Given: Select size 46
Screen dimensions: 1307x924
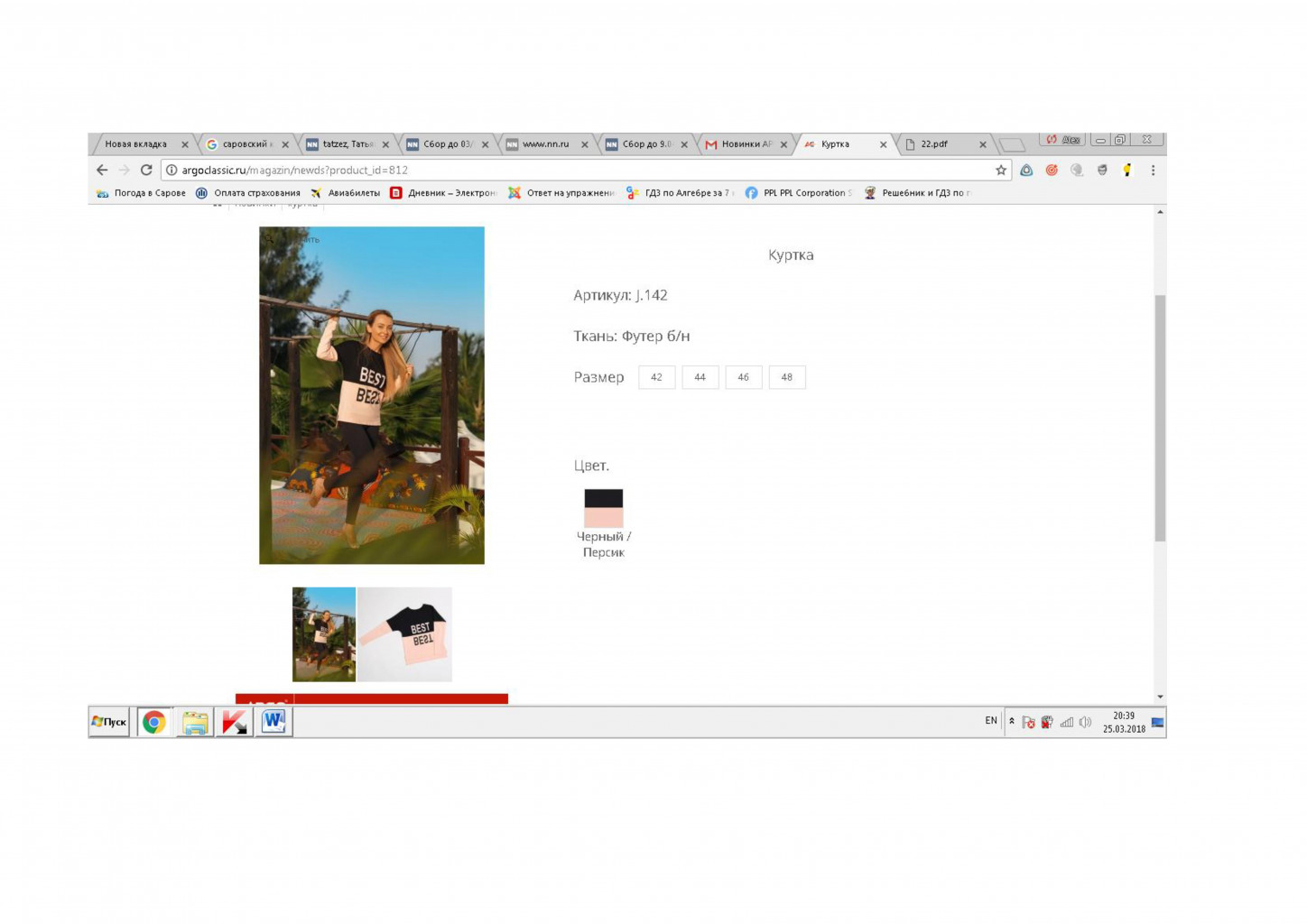Looking at the screenshot, I should 743,377.
